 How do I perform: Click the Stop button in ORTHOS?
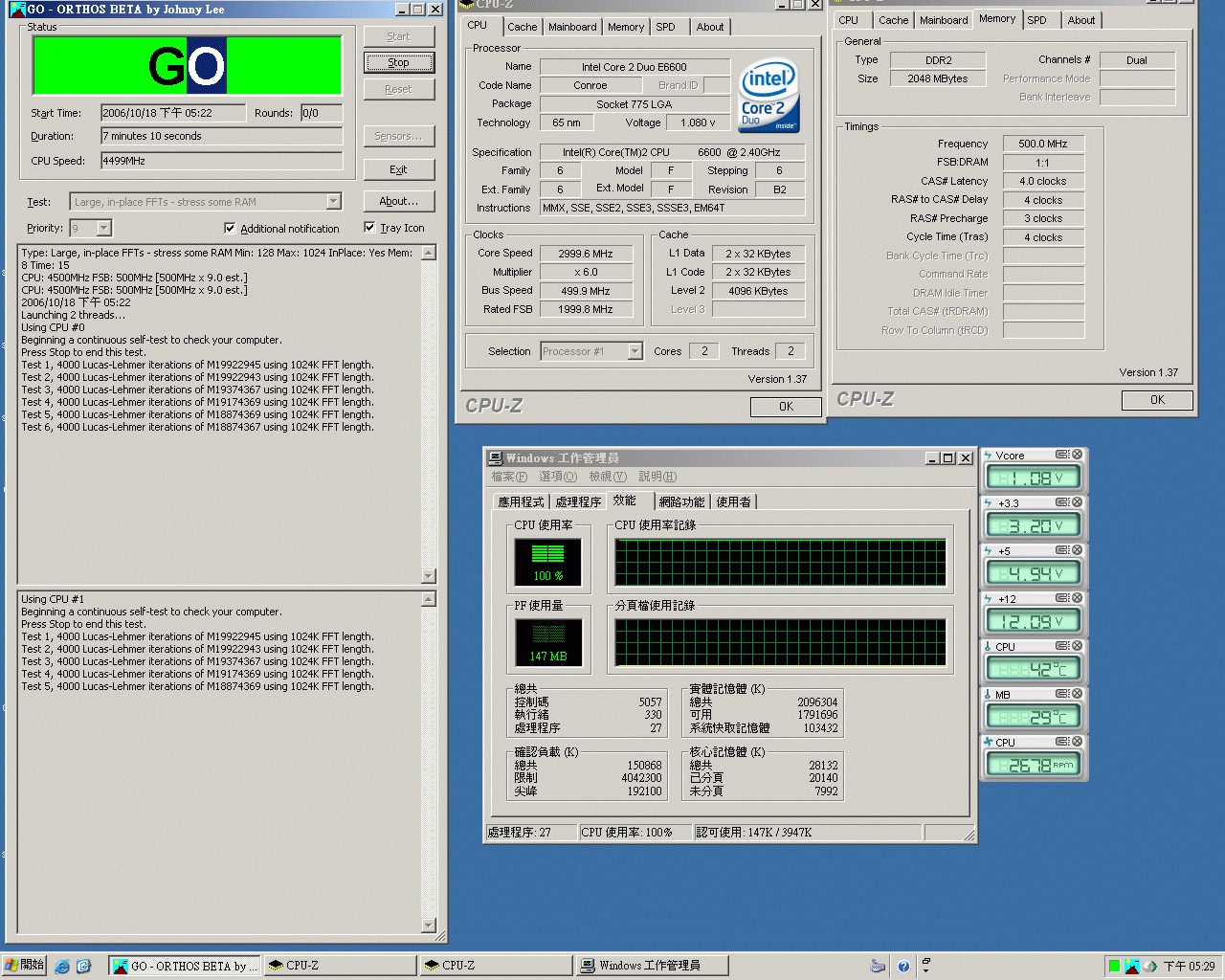(x=399, y=62)
